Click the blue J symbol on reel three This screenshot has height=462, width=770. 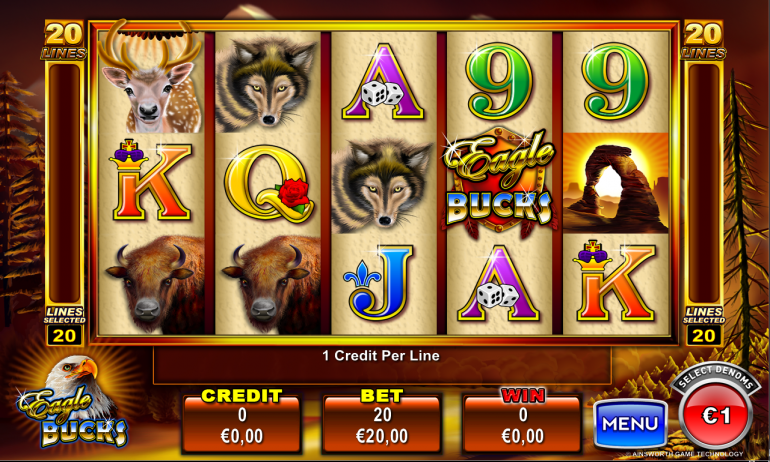[x=382, y=282]
